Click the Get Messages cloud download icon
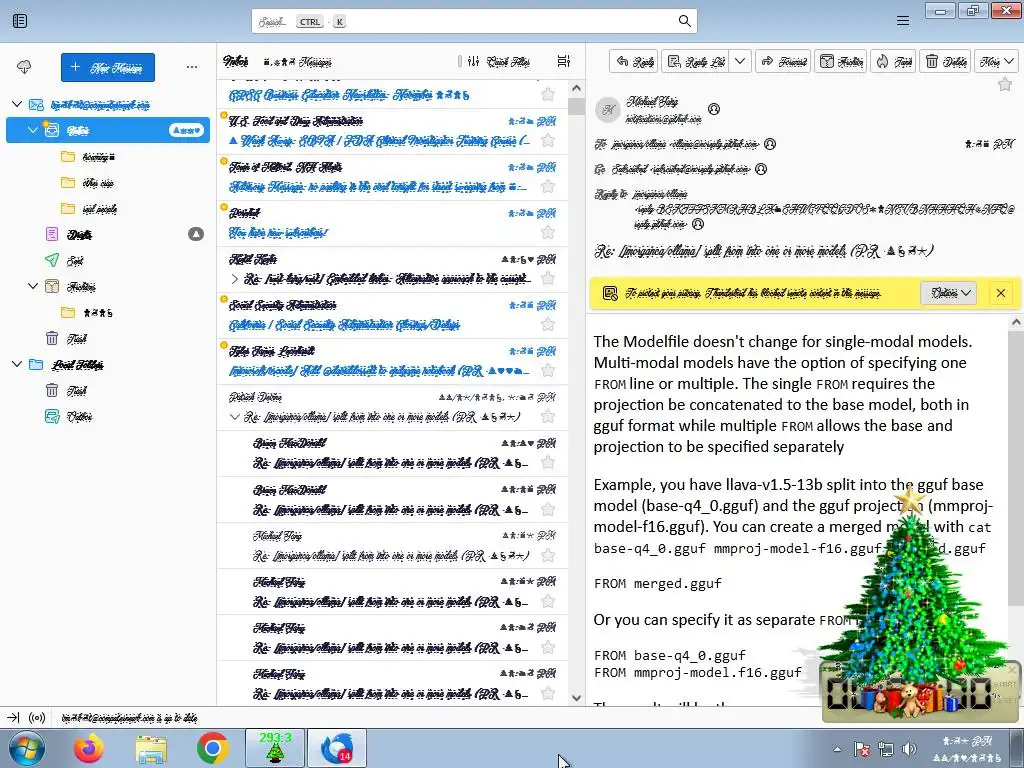The image size is (1024, 768). [x=24, y=67]
